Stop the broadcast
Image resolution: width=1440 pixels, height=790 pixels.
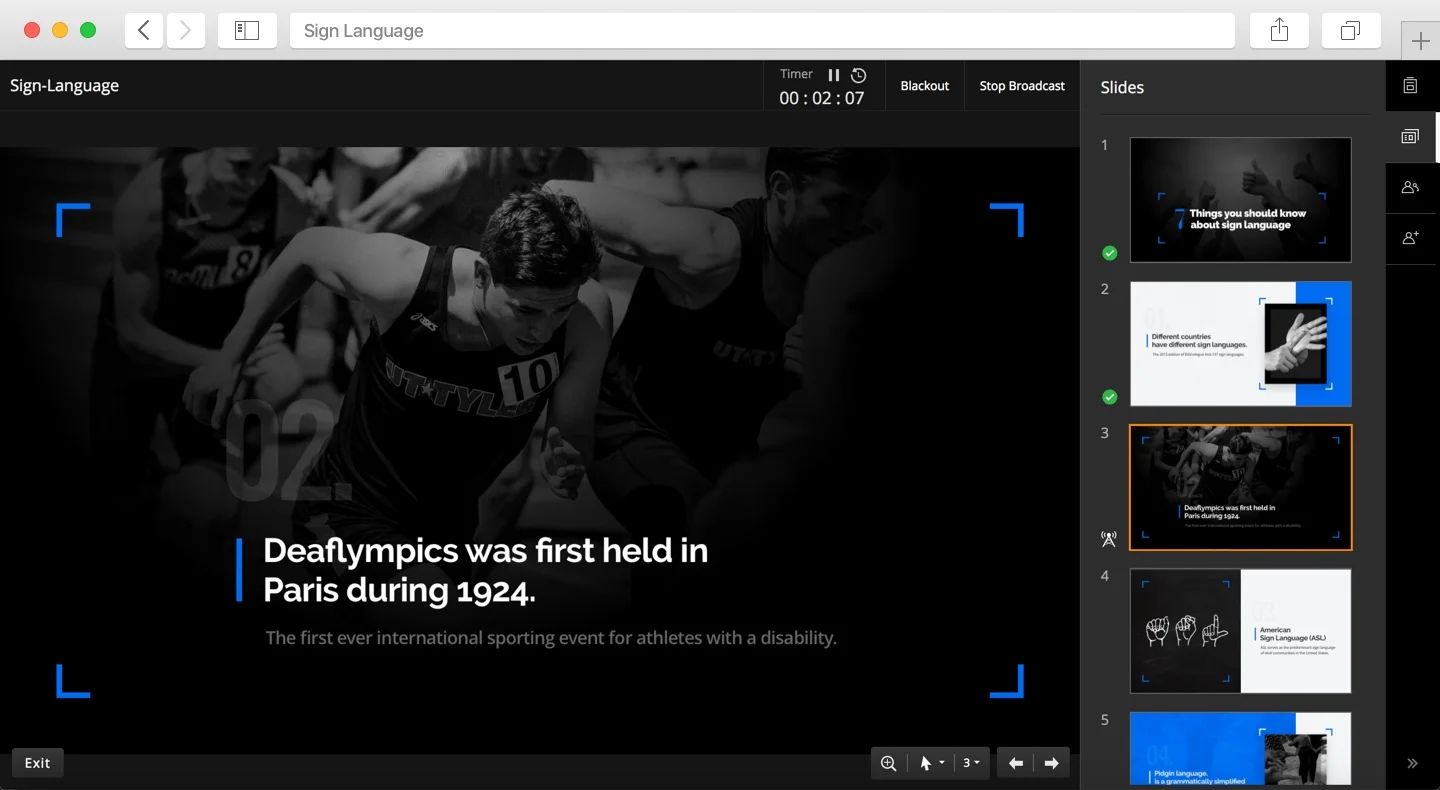point(1022,86)
